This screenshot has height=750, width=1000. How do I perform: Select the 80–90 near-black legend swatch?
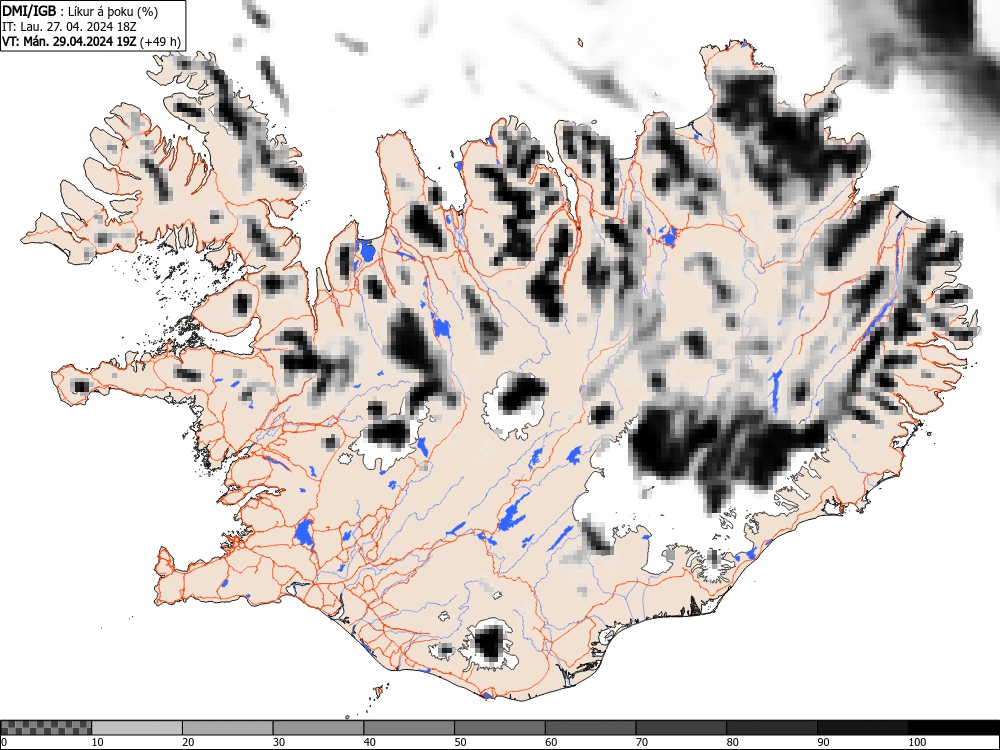click(771, 728)
